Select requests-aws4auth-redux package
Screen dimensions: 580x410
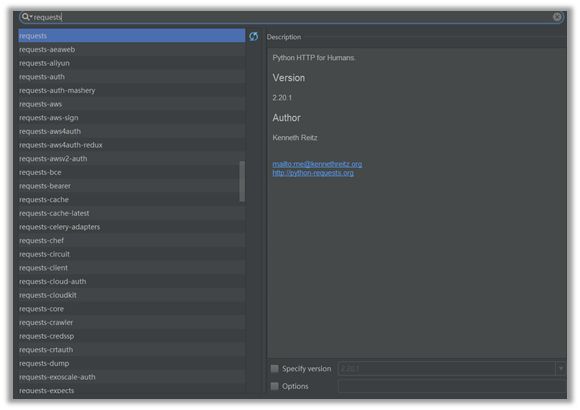[132, 145]
